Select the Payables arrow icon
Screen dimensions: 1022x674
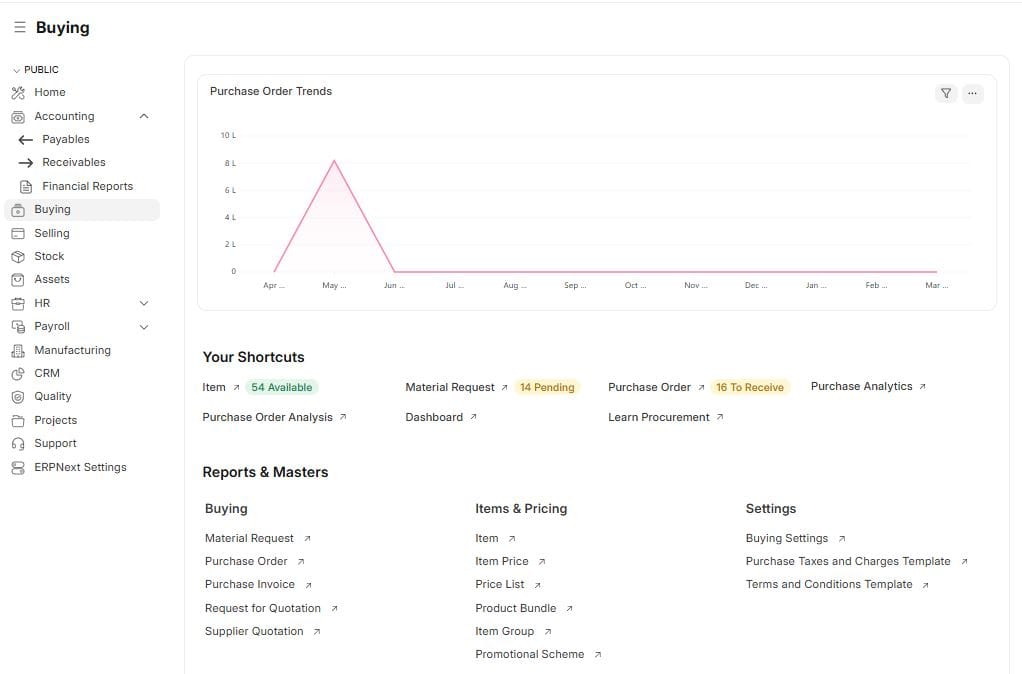coord(24,139)
